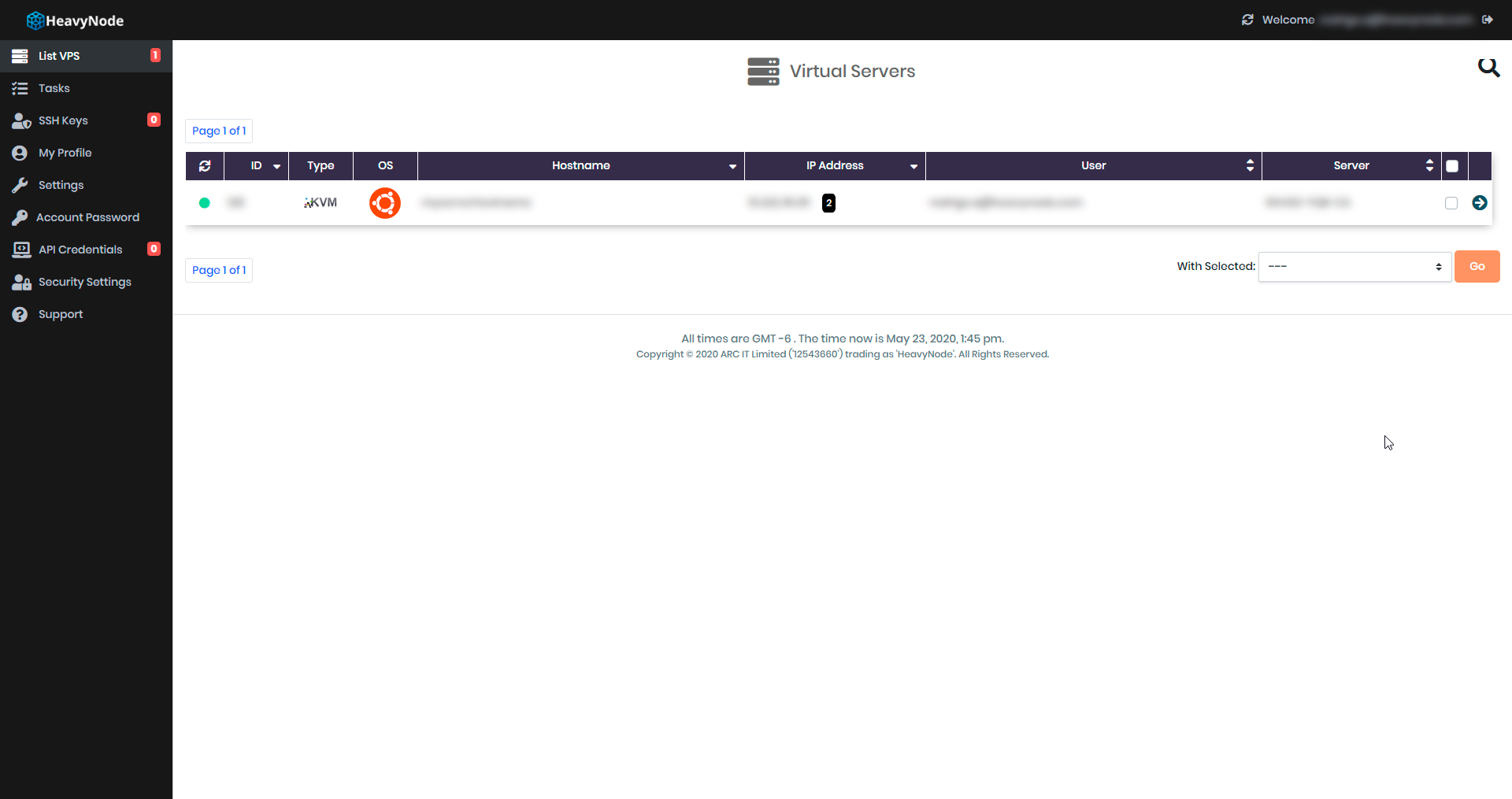The image size is (1512, 799).
Task: Refresh the server table via header icon
Action: (205, 166)
